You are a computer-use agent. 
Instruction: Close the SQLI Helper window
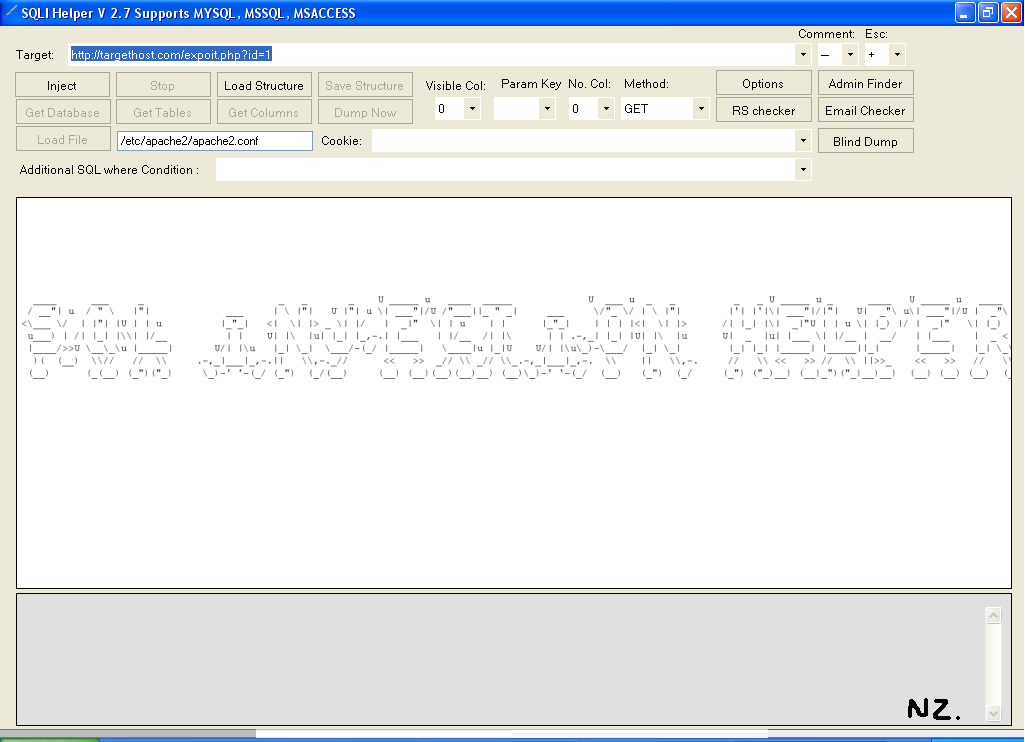point(1011,12)
